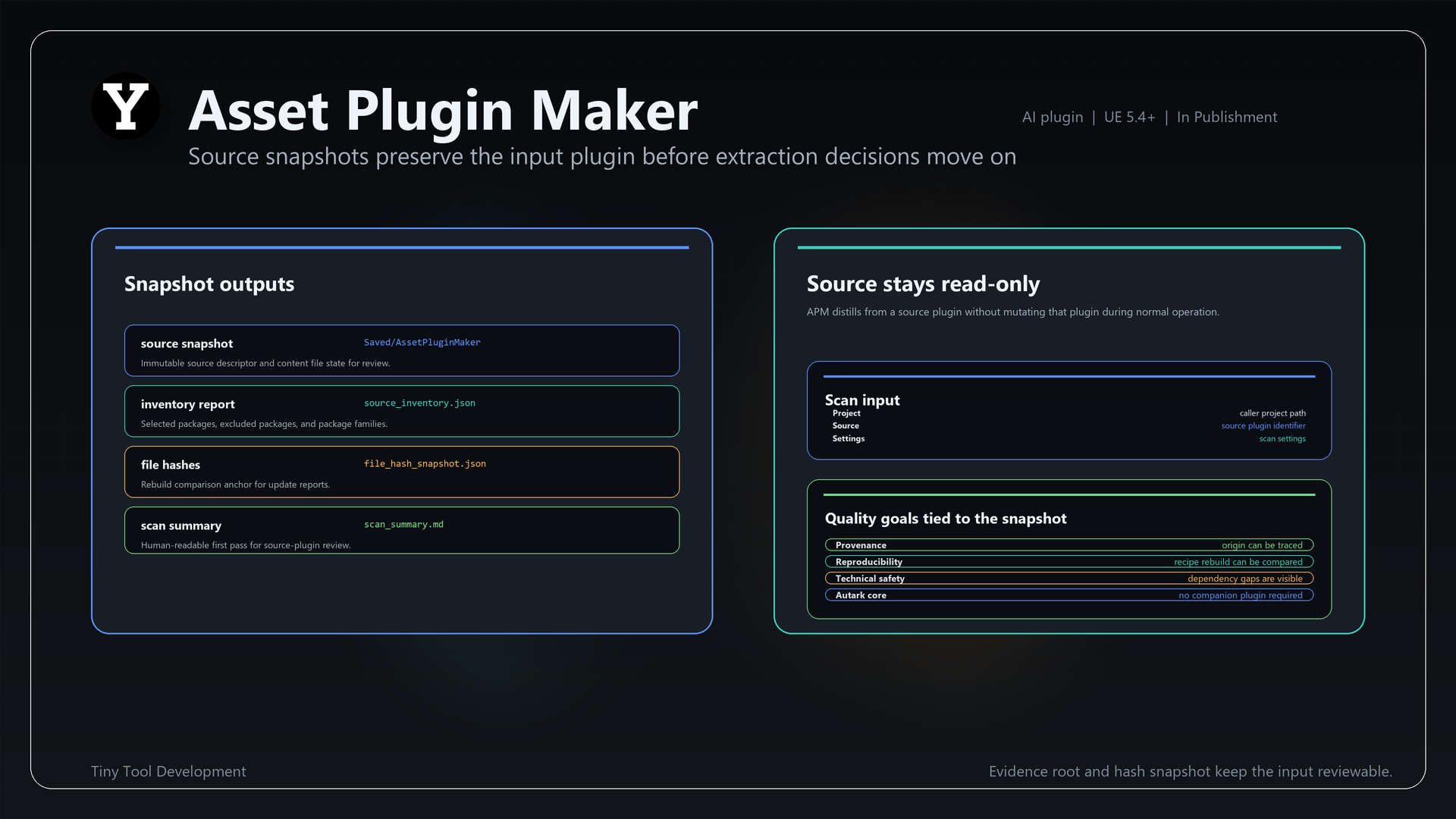Click the 'scan settings' value
The height and width of the screenshot is (819, 1456).
tap(1282, 438)
